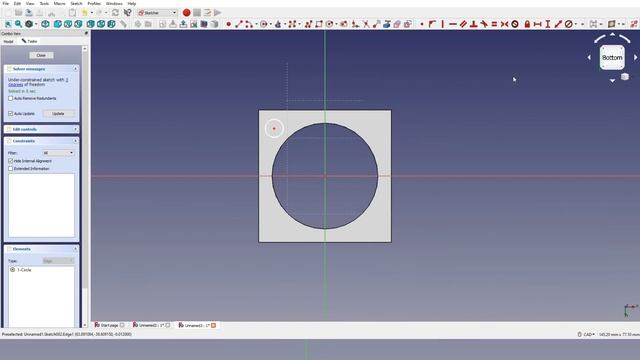Open the Elements Type dropdown
The height and width of the screenshot is (360, 640).
[58, 260]
